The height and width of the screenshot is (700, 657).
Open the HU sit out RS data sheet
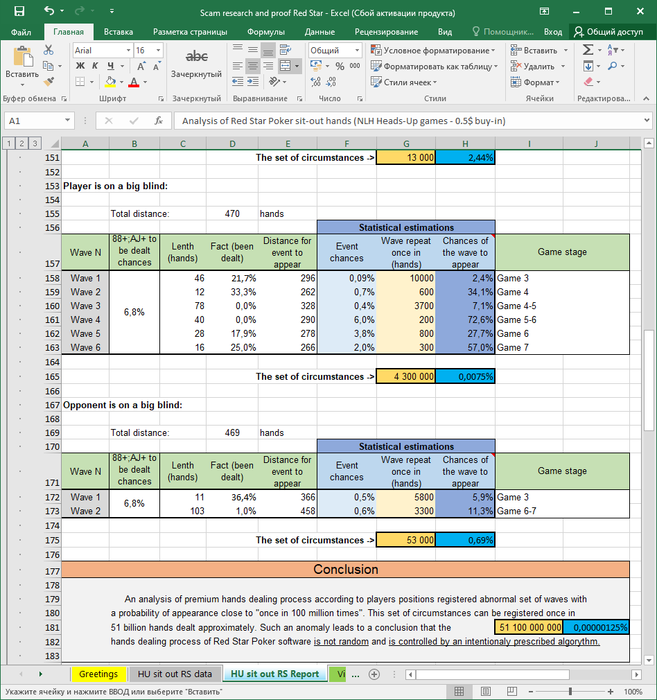175,674
